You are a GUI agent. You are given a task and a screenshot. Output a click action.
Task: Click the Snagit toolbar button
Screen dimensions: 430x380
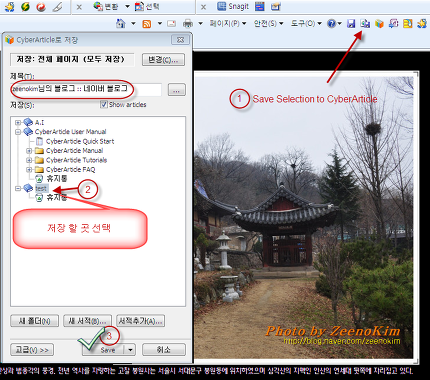(233, 6)
